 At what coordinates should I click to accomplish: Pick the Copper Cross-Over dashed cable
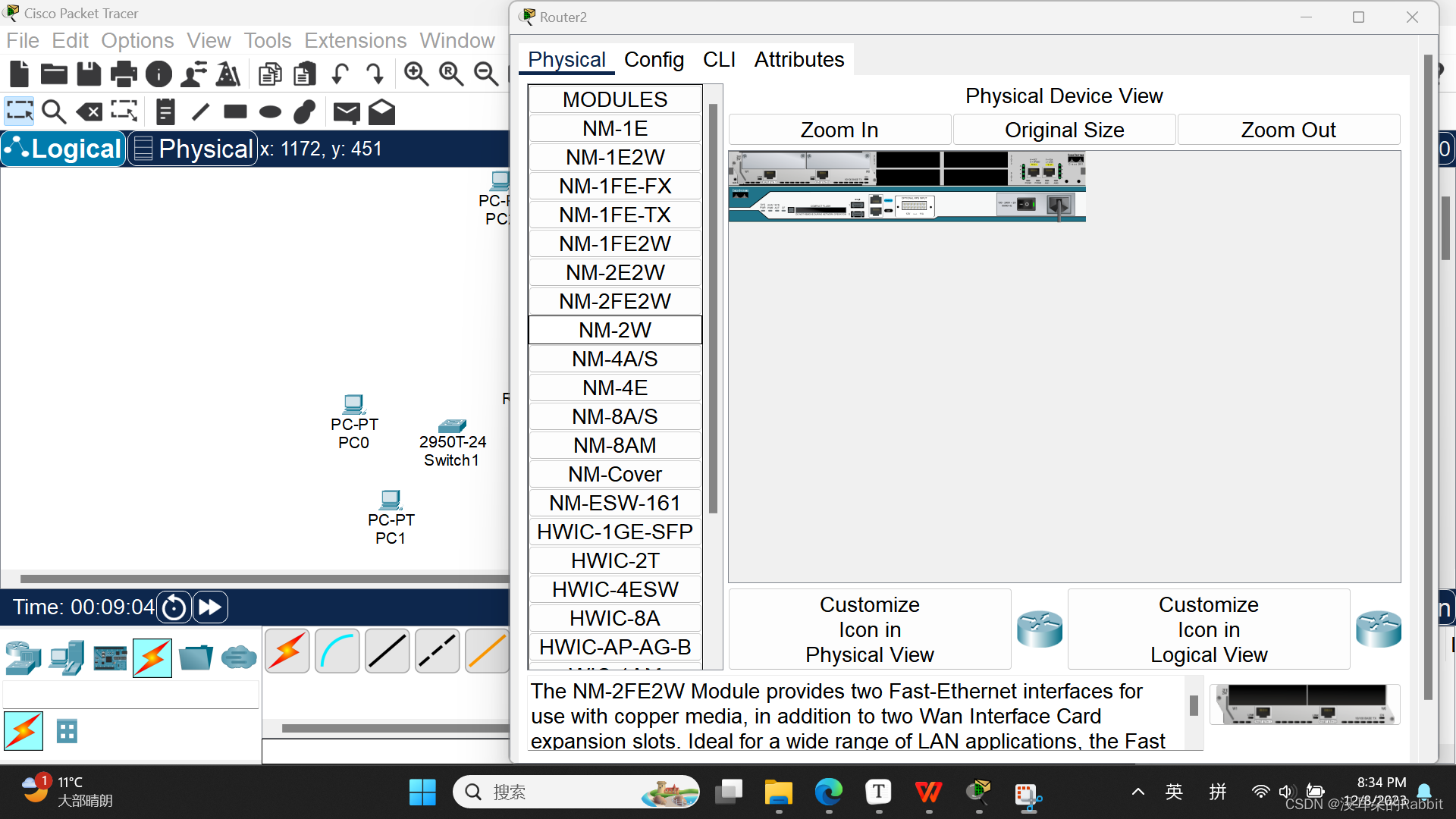[438, 651]
